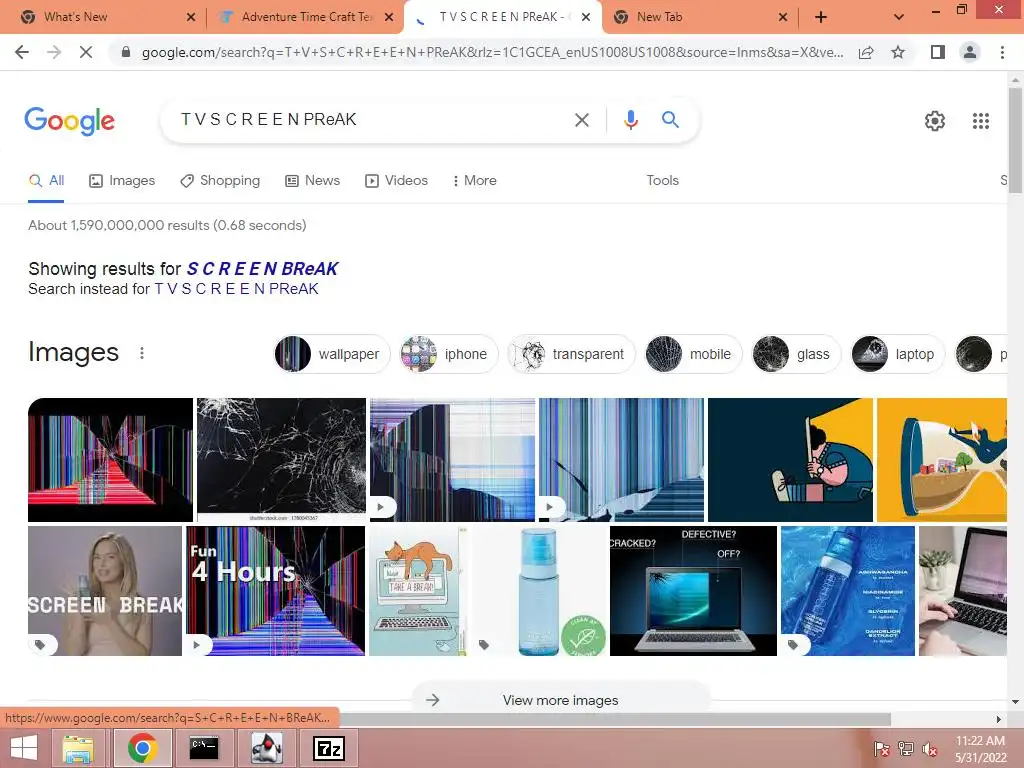Viewport: 1024px width, 768px height.
Task: Expand the More search filters menu
Action: 475,180
